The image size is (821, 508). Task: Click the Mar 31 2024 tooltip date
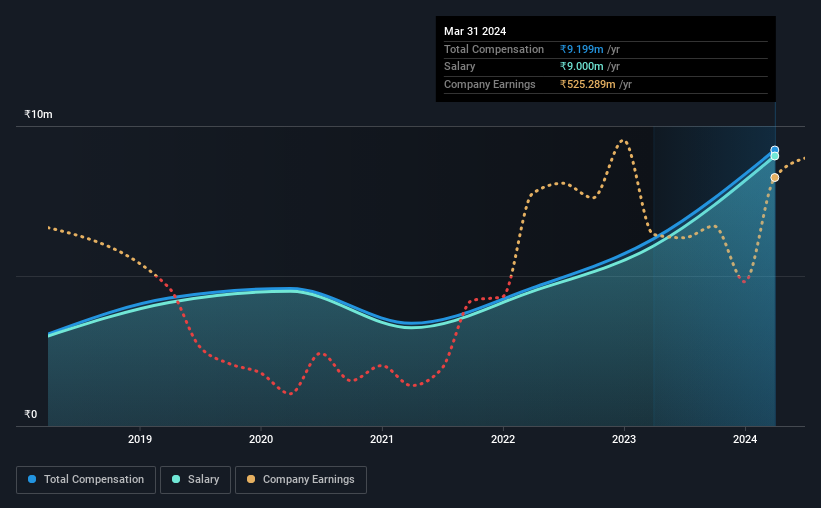click(x=475, y=31)
